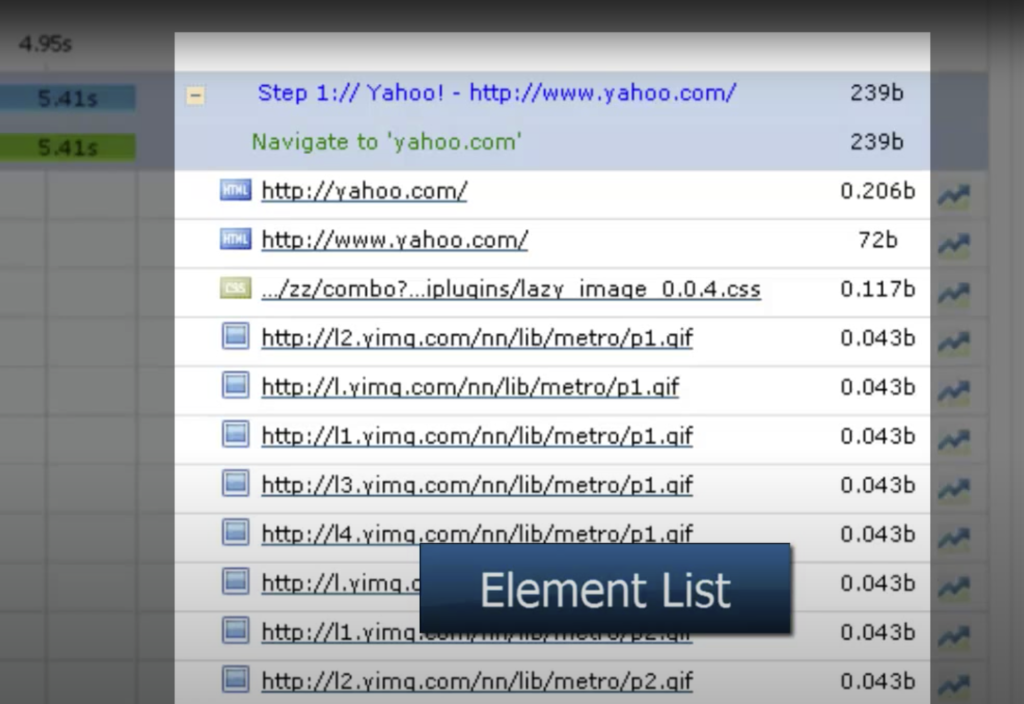Open the trend chart for lazy_image_0.0.4.css

(x=954, y=293)
